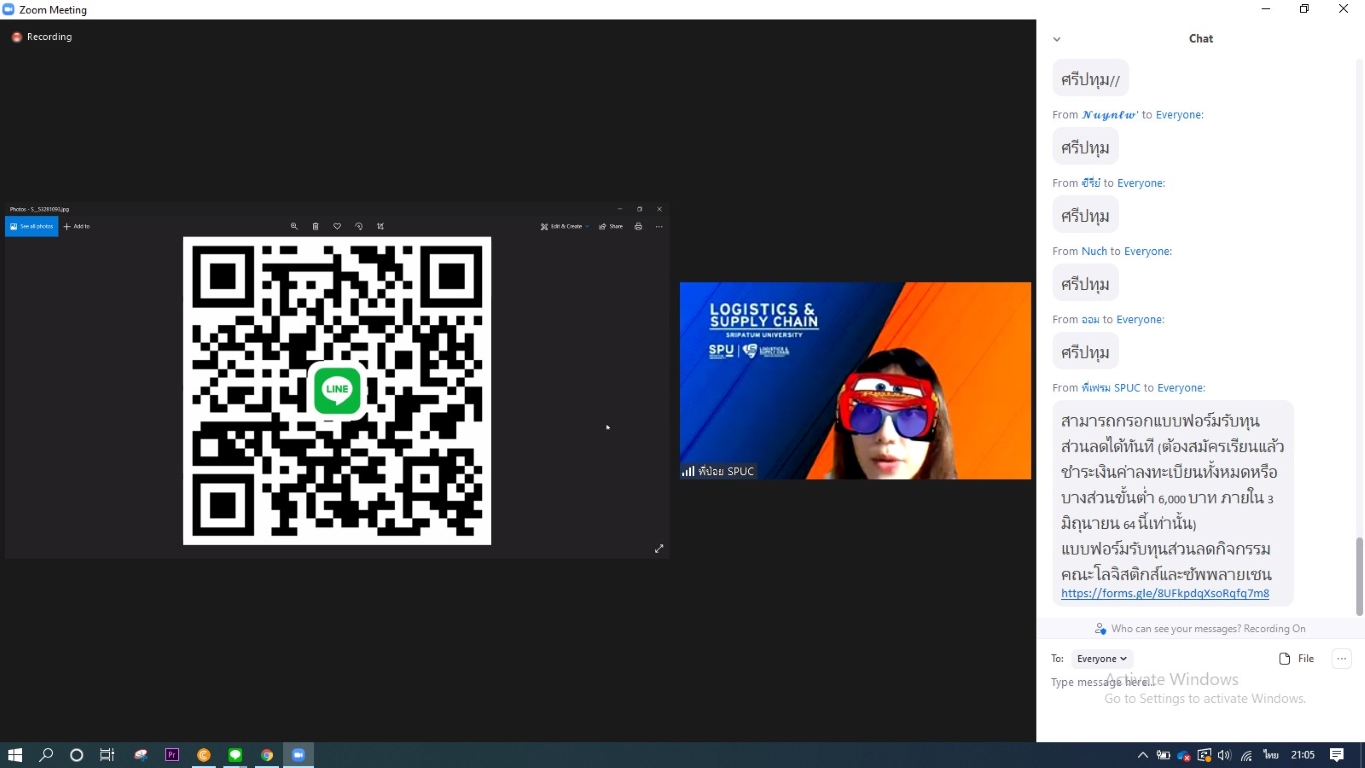Open the paint-like app on the taskbar
The image size is (1365, 768).
click(141, 755)
